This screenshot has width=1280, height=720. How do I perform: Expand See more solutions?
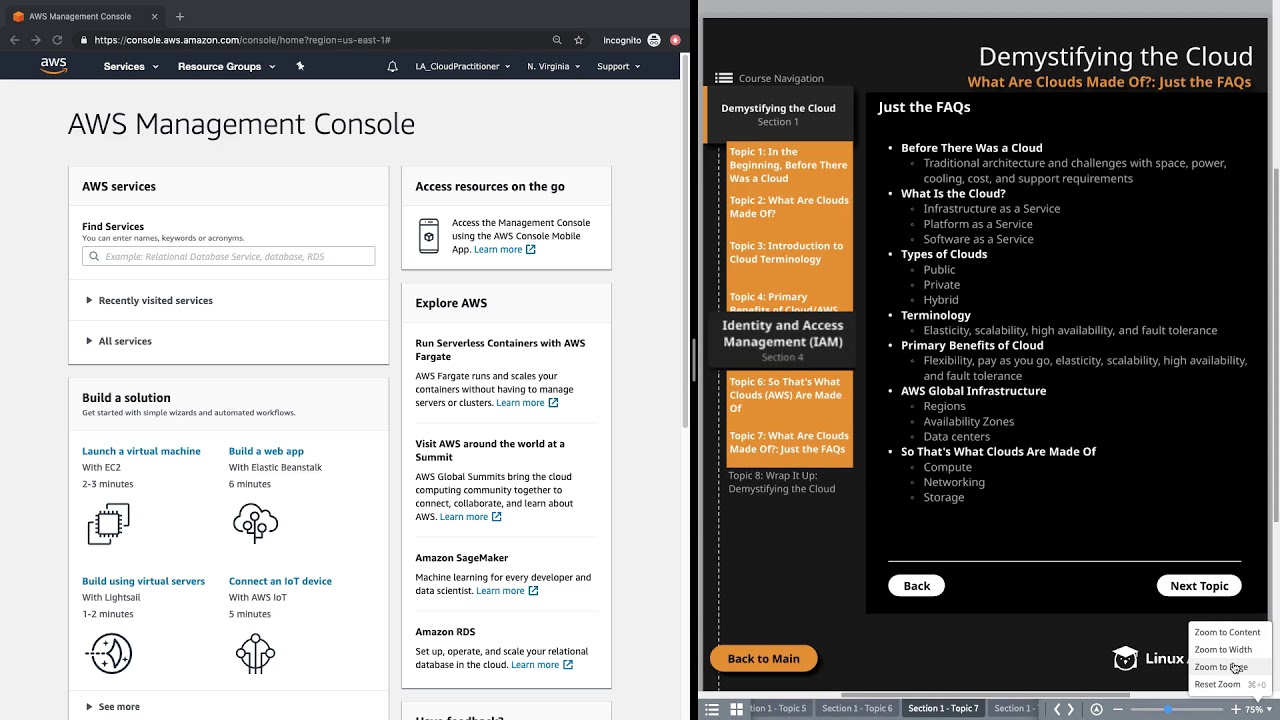[113, 707]
